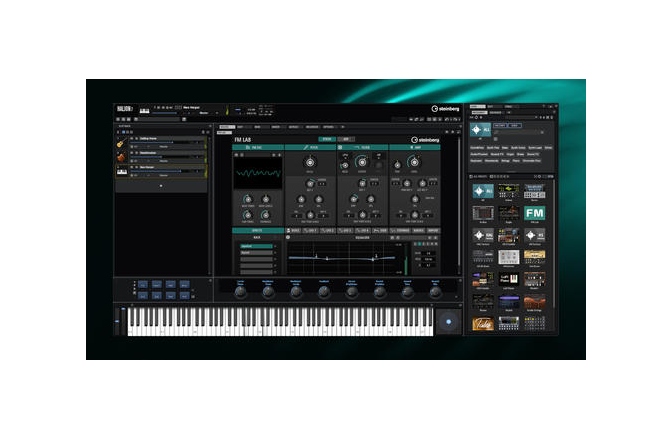The image size is (672, 440).
Task: Open the Pitch section tab with pencil icon
Action: (310, 147)
